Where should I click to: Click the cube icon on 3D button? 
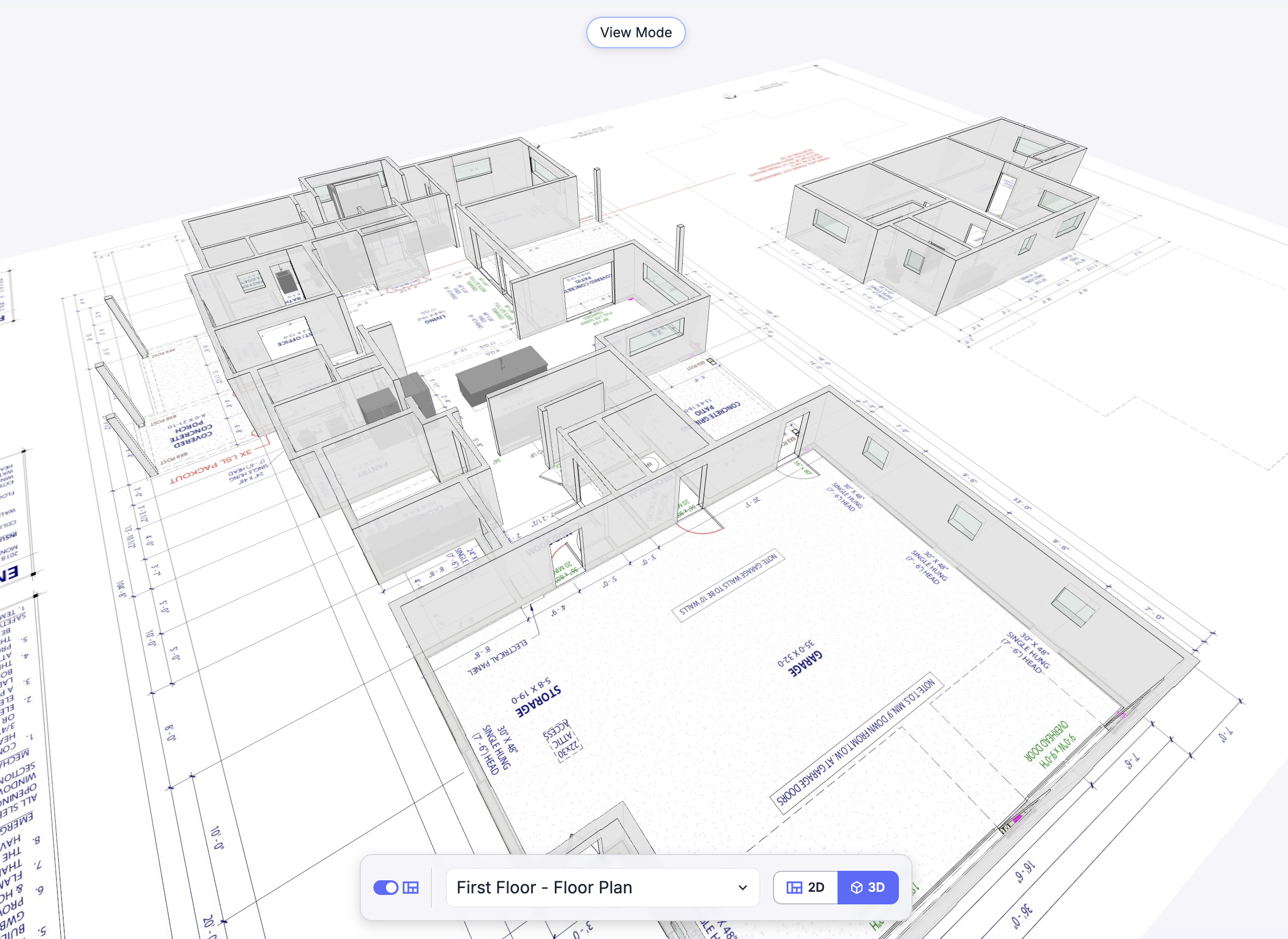(x=856, y=887)
